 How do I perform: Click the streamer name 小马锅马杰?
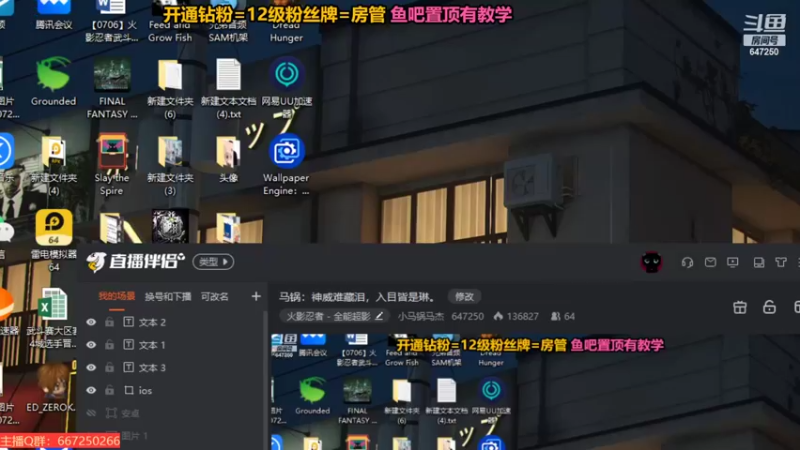pyautogui.click(x=420, y=316)
